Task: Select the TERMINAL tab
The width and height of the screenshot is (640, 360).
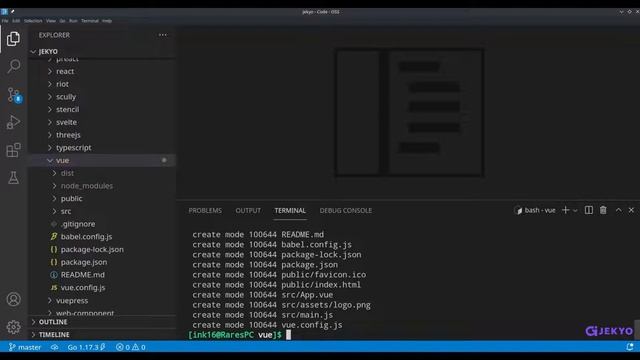Action: 290,211
